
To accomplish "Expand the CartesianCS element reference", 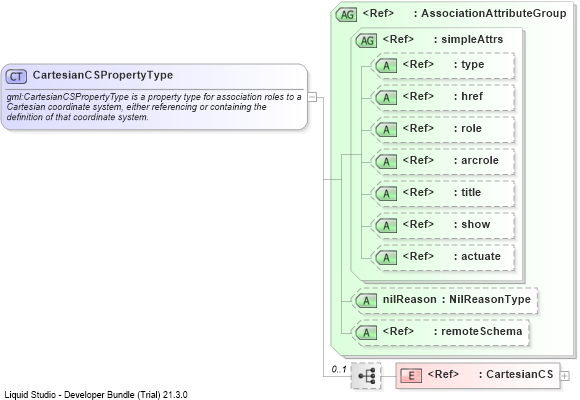I will tap(565, 376).
